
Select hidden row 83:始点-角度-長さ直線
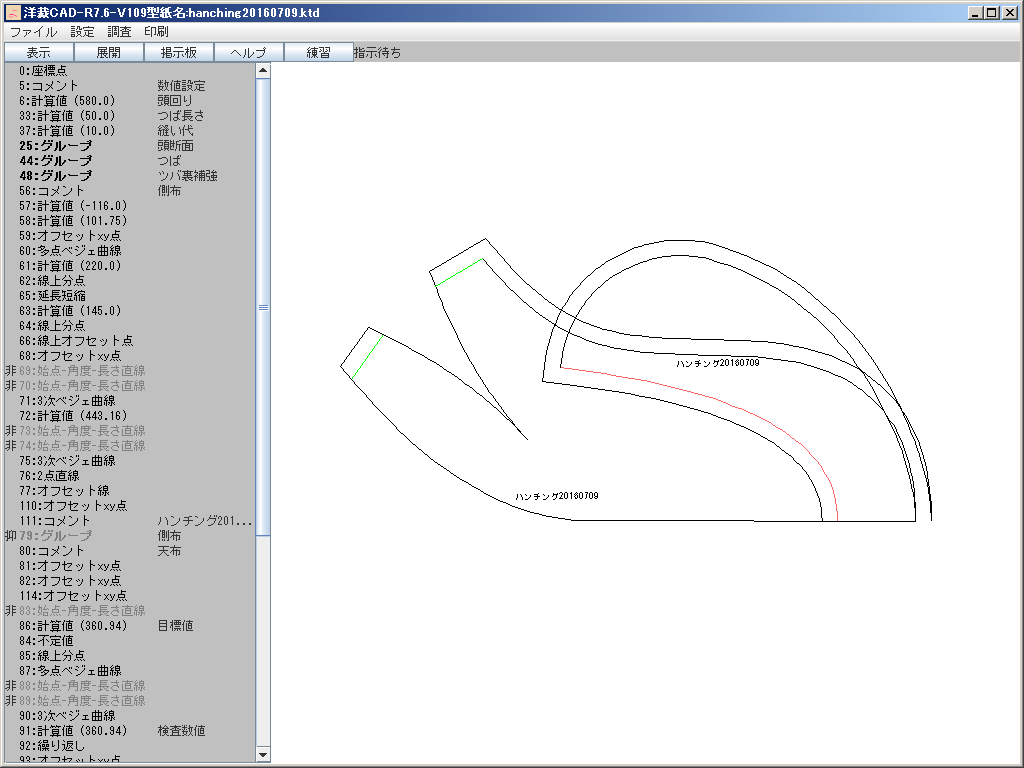130,611
